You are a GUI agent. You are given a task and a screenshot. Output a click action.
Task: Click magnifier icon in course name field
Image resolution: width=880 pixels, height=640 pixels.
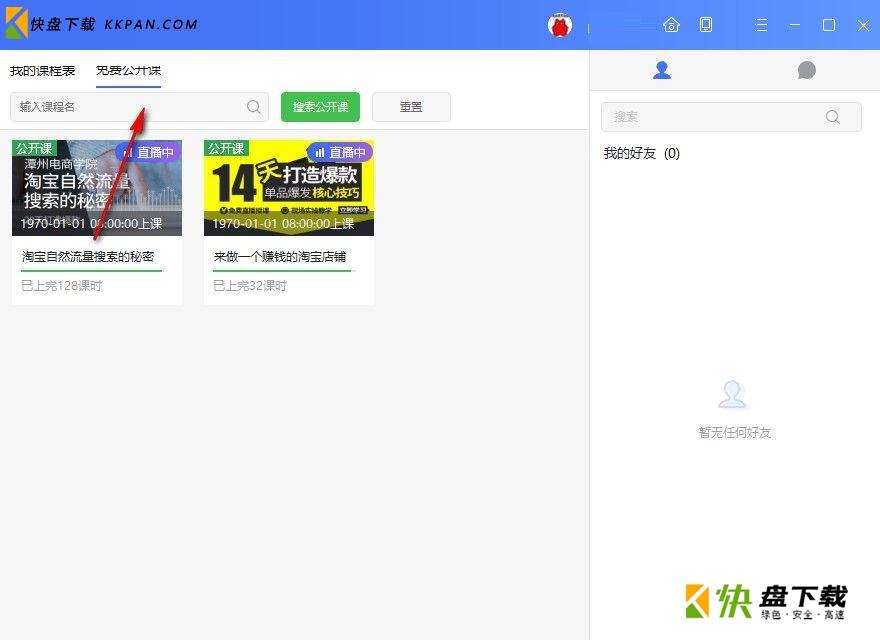coord(254,107)
